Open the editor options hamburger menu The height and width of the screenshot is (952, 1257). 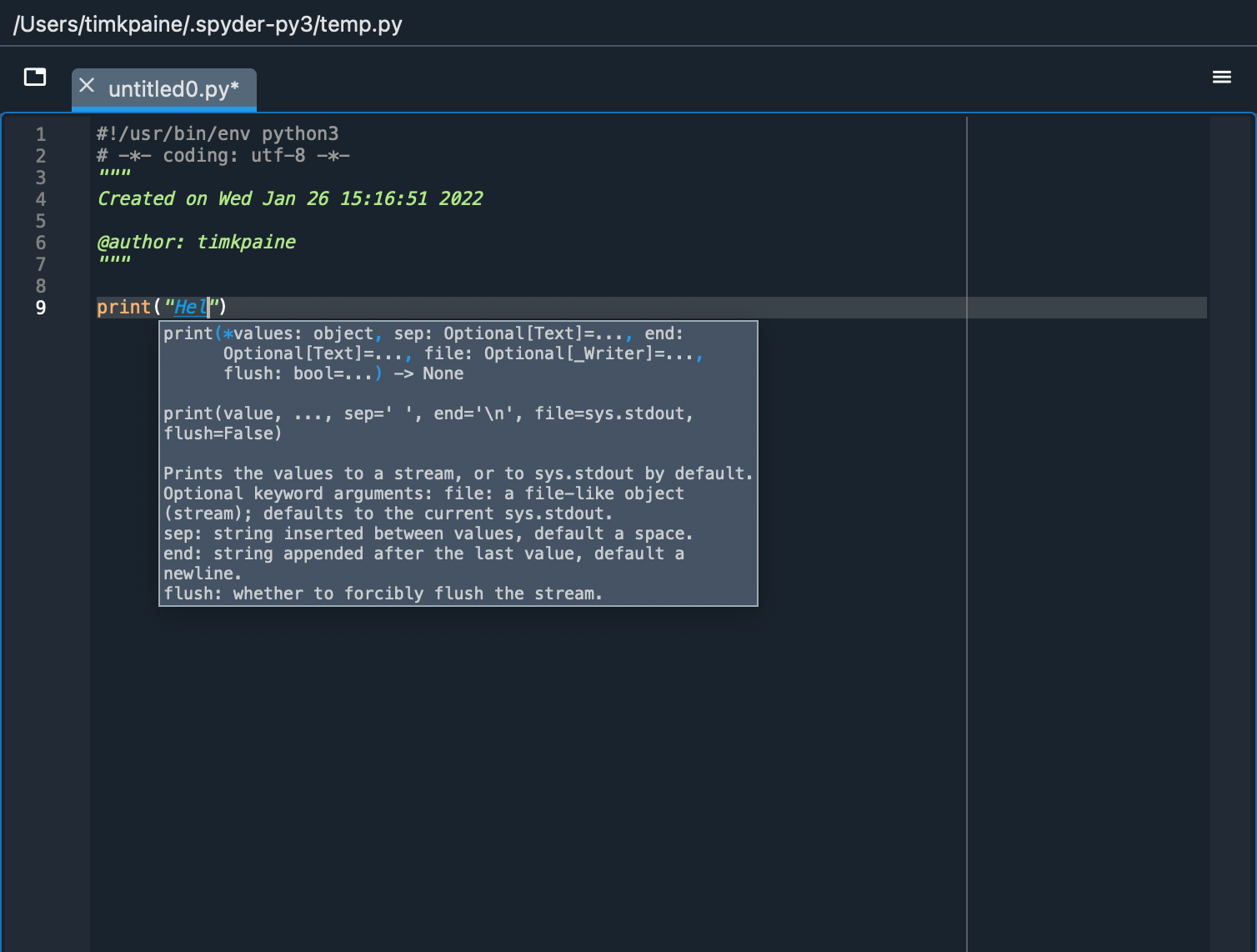pos(1222,77)
